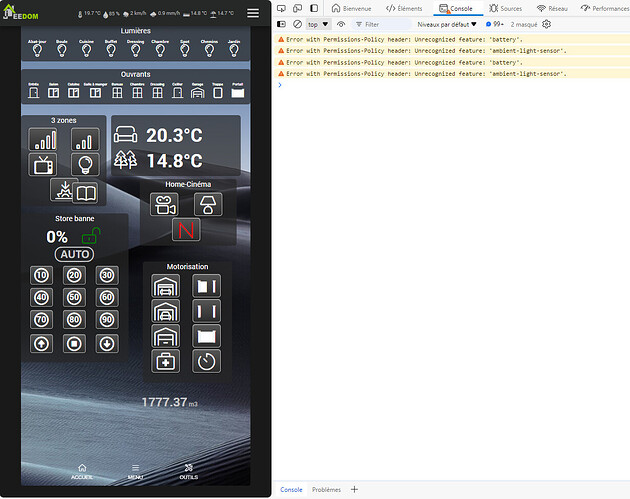This screenshot has width=630, height=499.
Task: Set Store banne to 50 percent
Action: pos(74,297)
